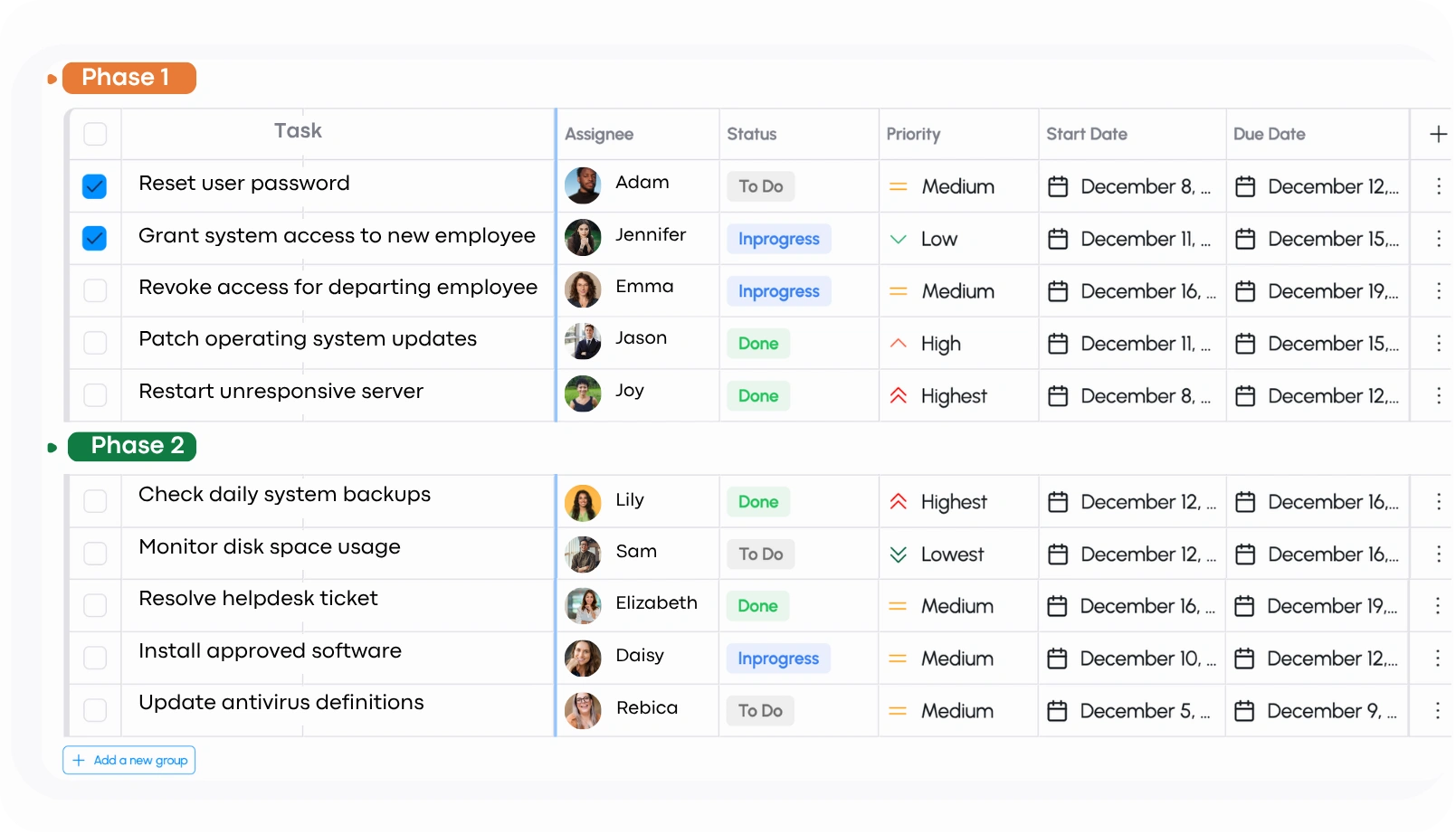Check Patch operating system updates checkbox

95,343
